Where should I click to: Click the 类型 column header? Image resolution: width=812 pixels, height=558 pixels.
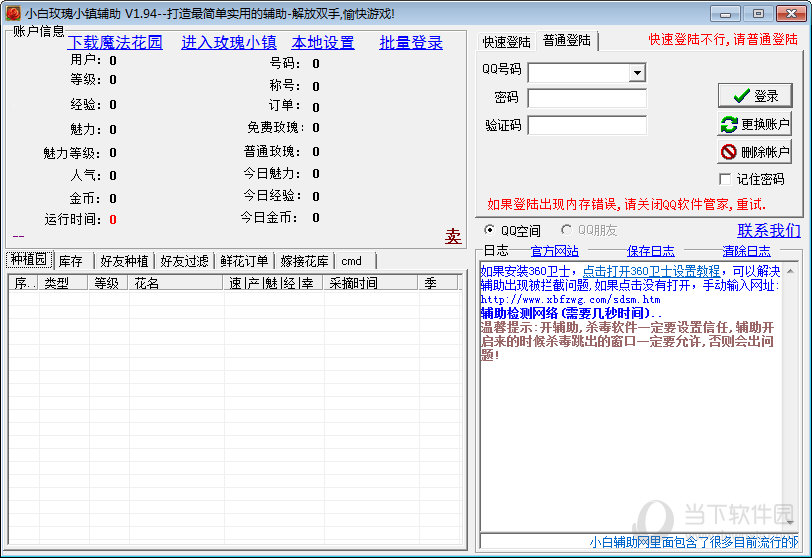[63, 283]
